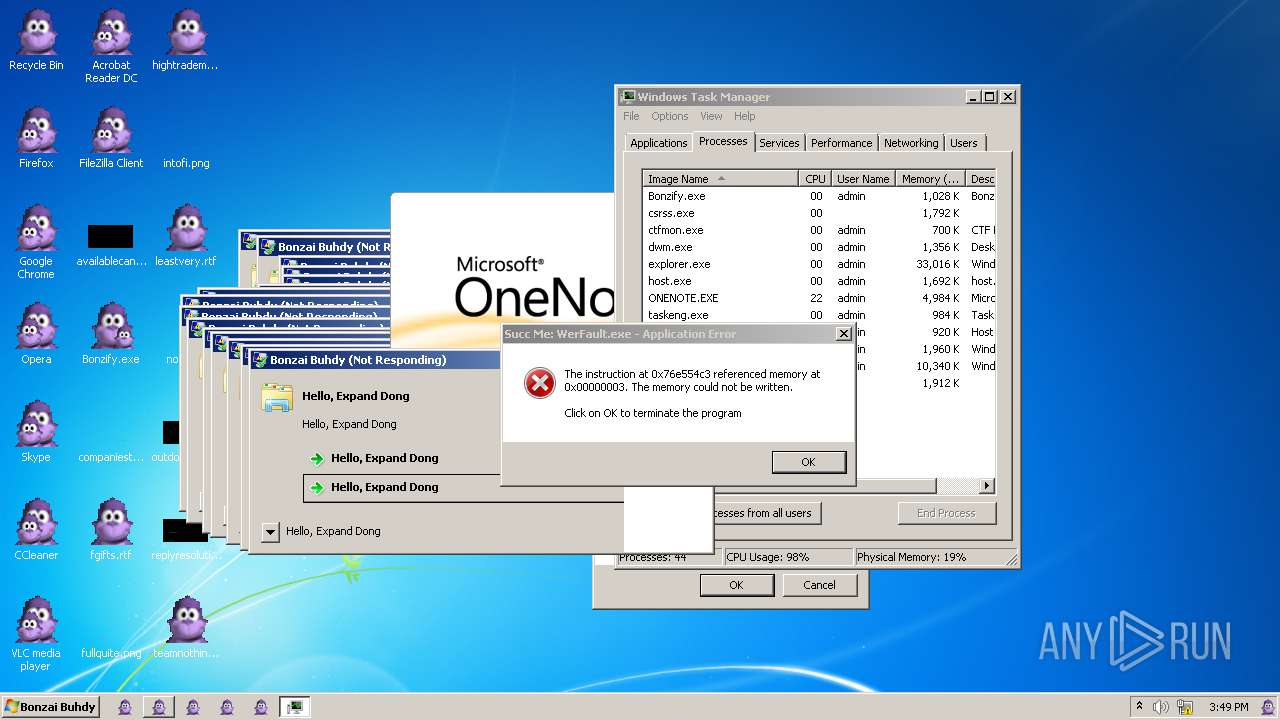The image size is (1280, 720).
Task: Launch Acrobat Reader DC from desktop
Action: click(111, 47)
